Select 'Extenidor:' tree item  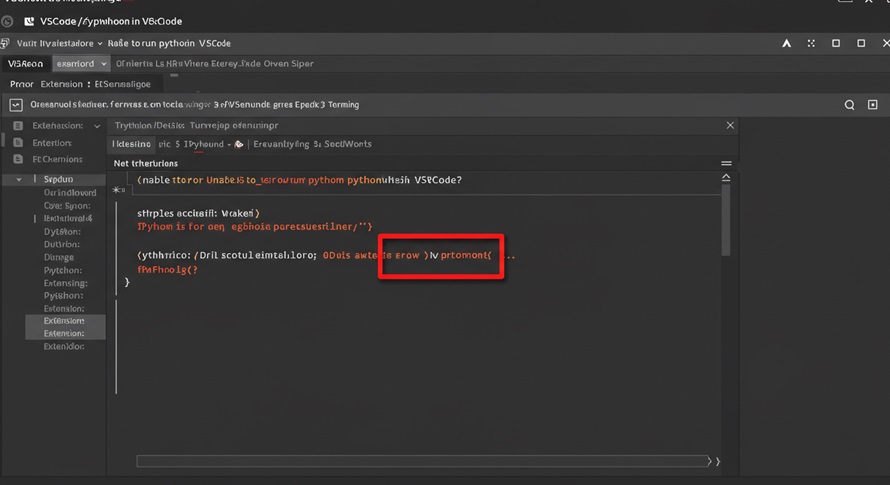(x=64, y=346)
